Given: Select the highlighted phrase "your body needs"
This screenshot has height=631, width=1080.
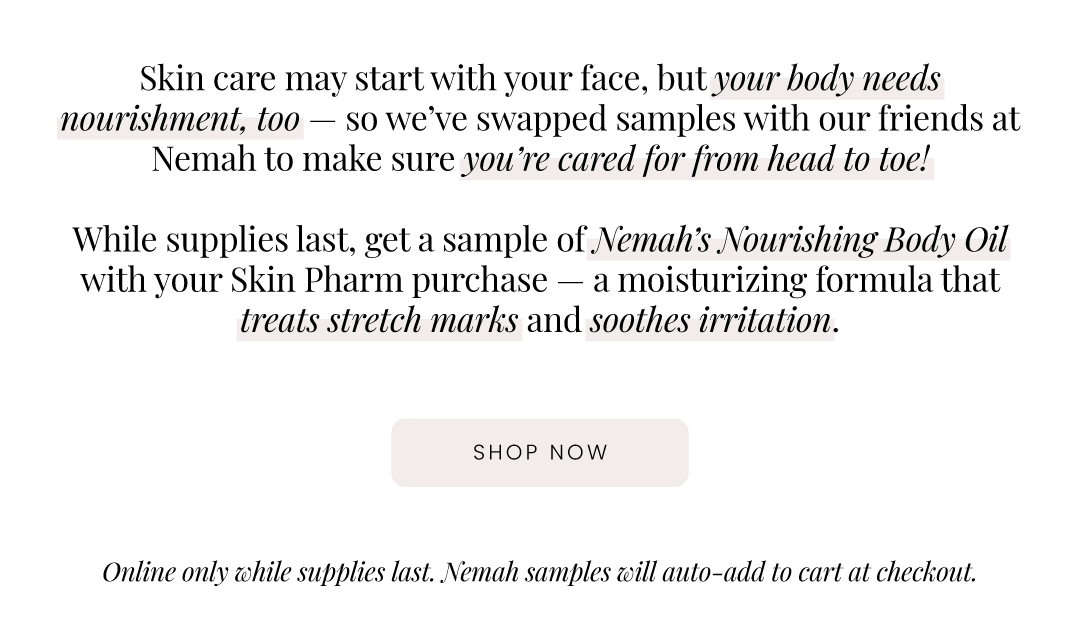Looking at the screenshot, I should click(x=827, y=80).
